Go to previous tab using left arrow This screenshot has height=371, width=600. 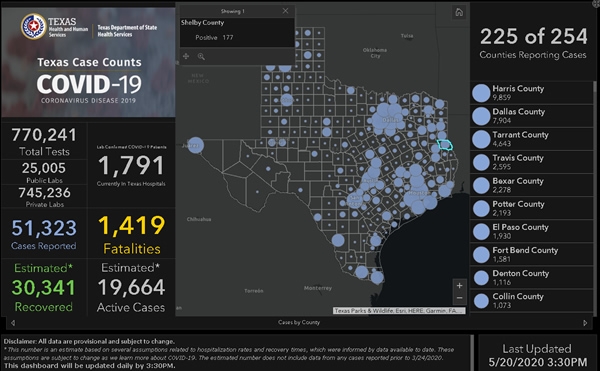[x=13, y=323]
